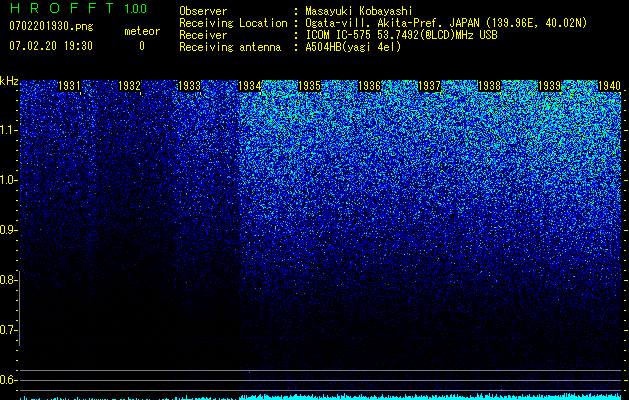Click the A504HB yagi antenna text
This screenshot has width=629, height=400.
353,47
